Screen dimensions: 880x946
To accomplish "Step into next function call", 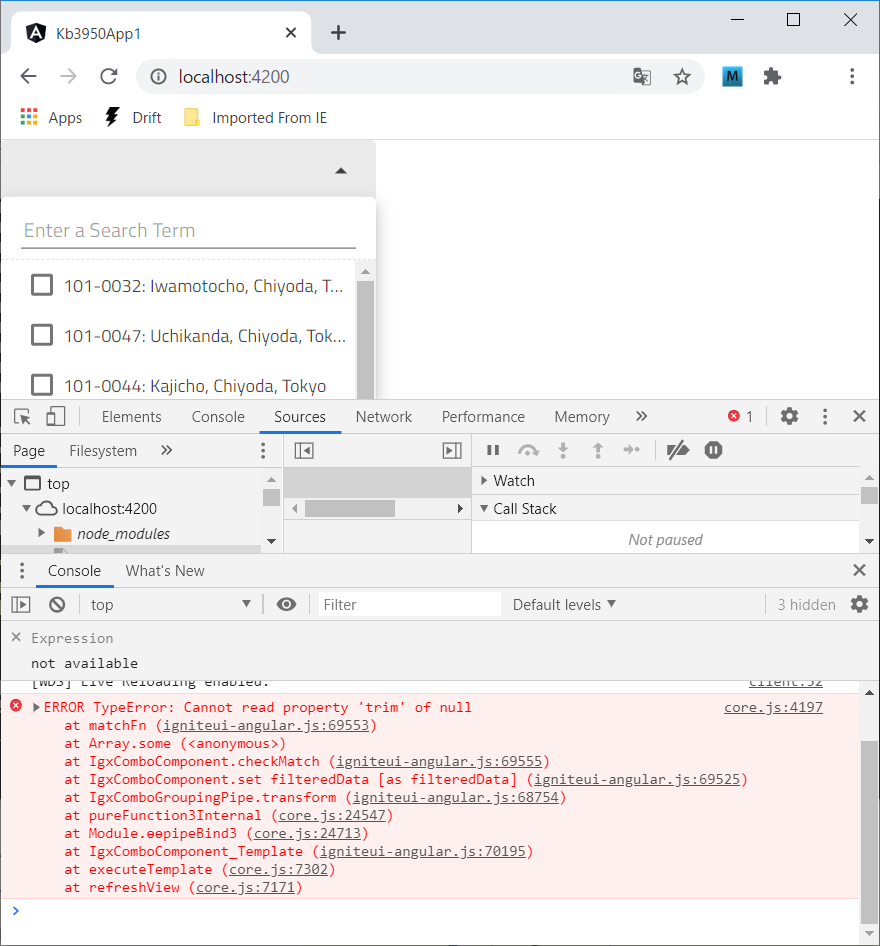I will pyautogui.click(x=563, y=450).
